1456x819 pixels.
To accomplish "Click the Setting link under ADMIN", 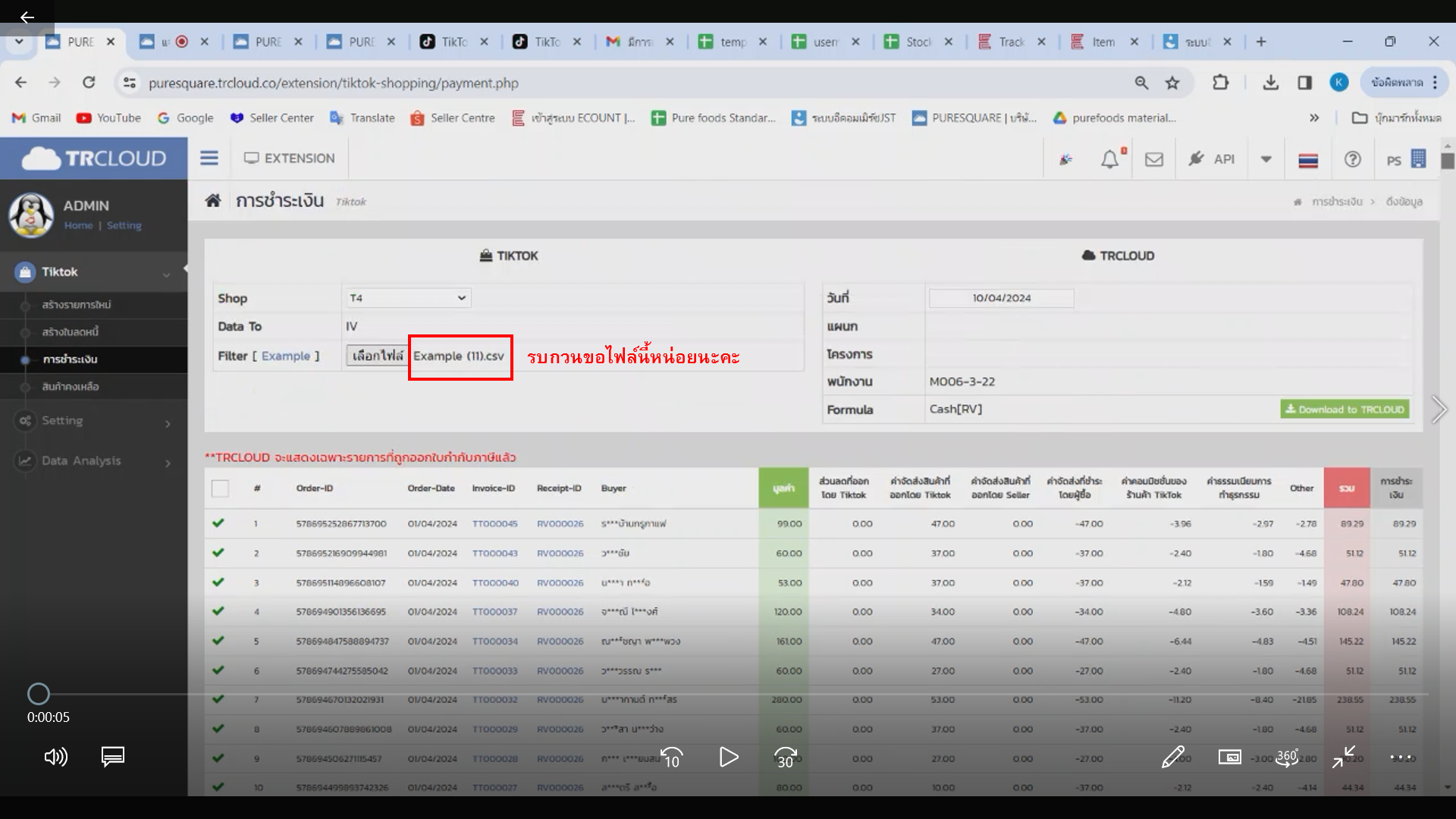I will pos(124,225).
